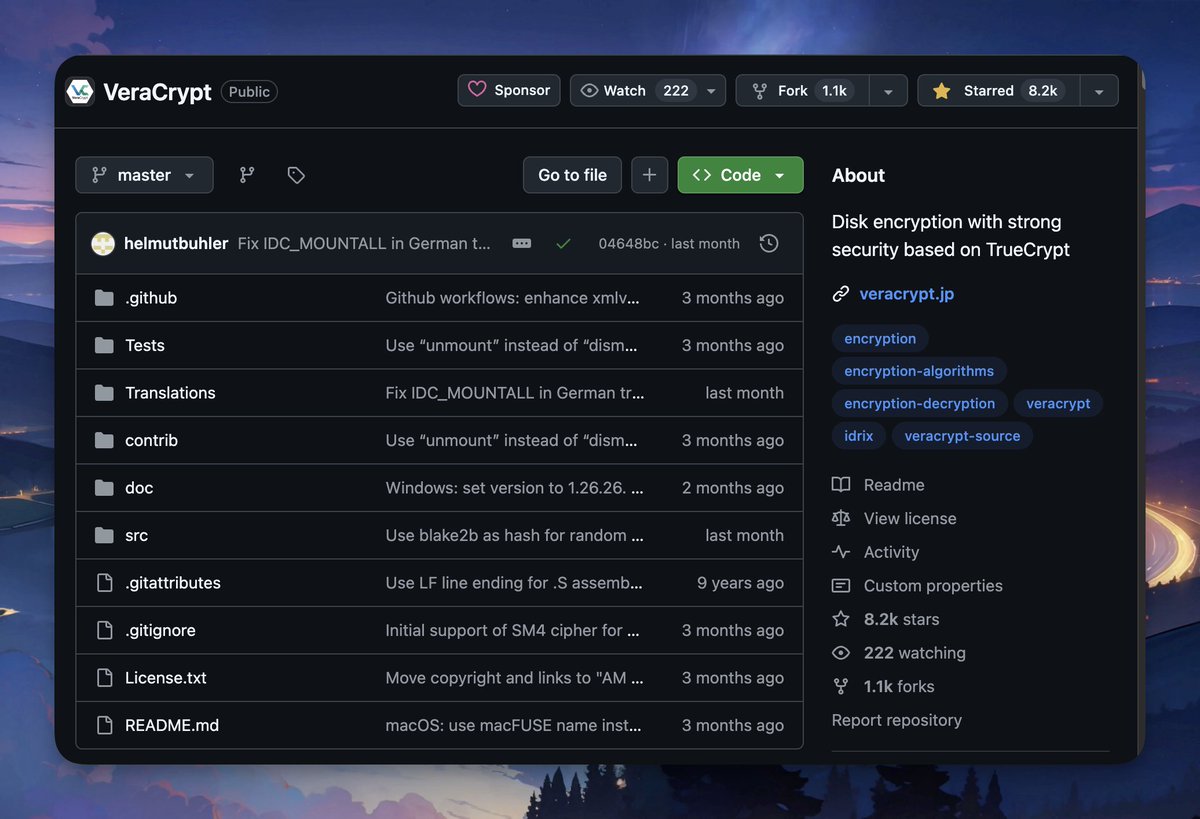Open the src folder name
This screenshot has height=819, width=1200.
pos(137,535)
